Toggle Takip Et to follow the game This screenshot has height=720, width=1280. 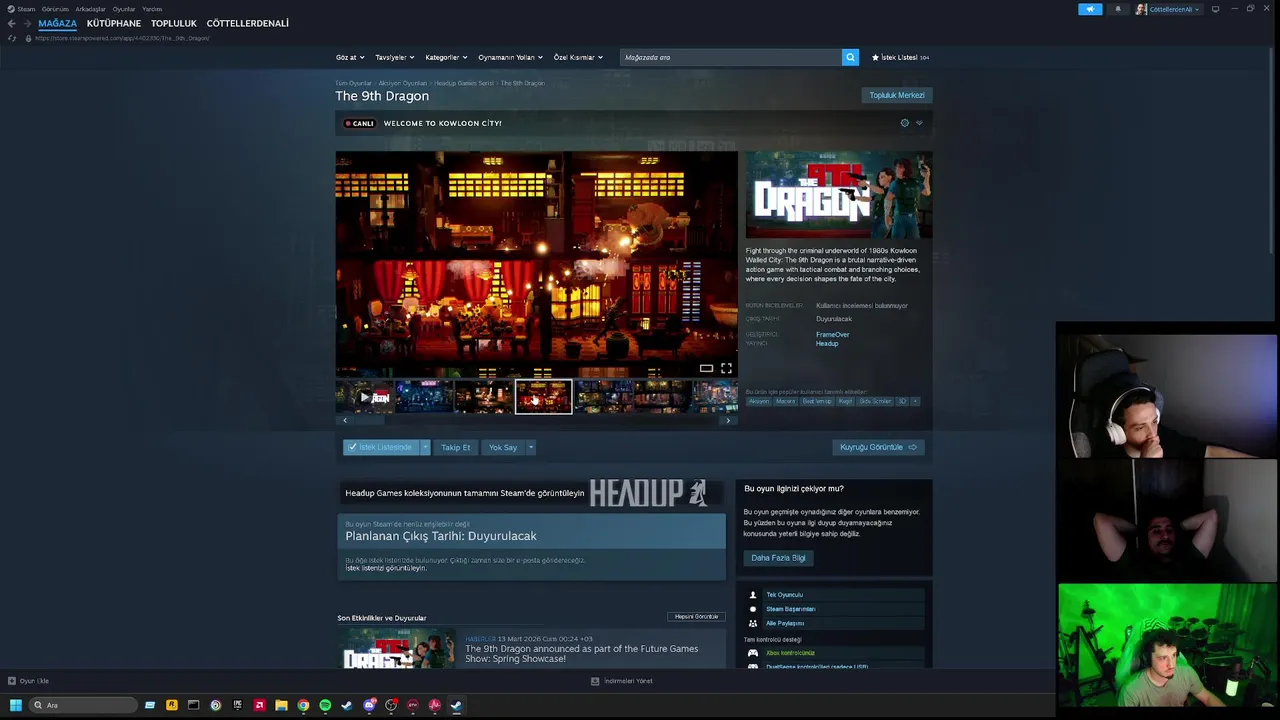pyautogui.click(x=455, y=447)
